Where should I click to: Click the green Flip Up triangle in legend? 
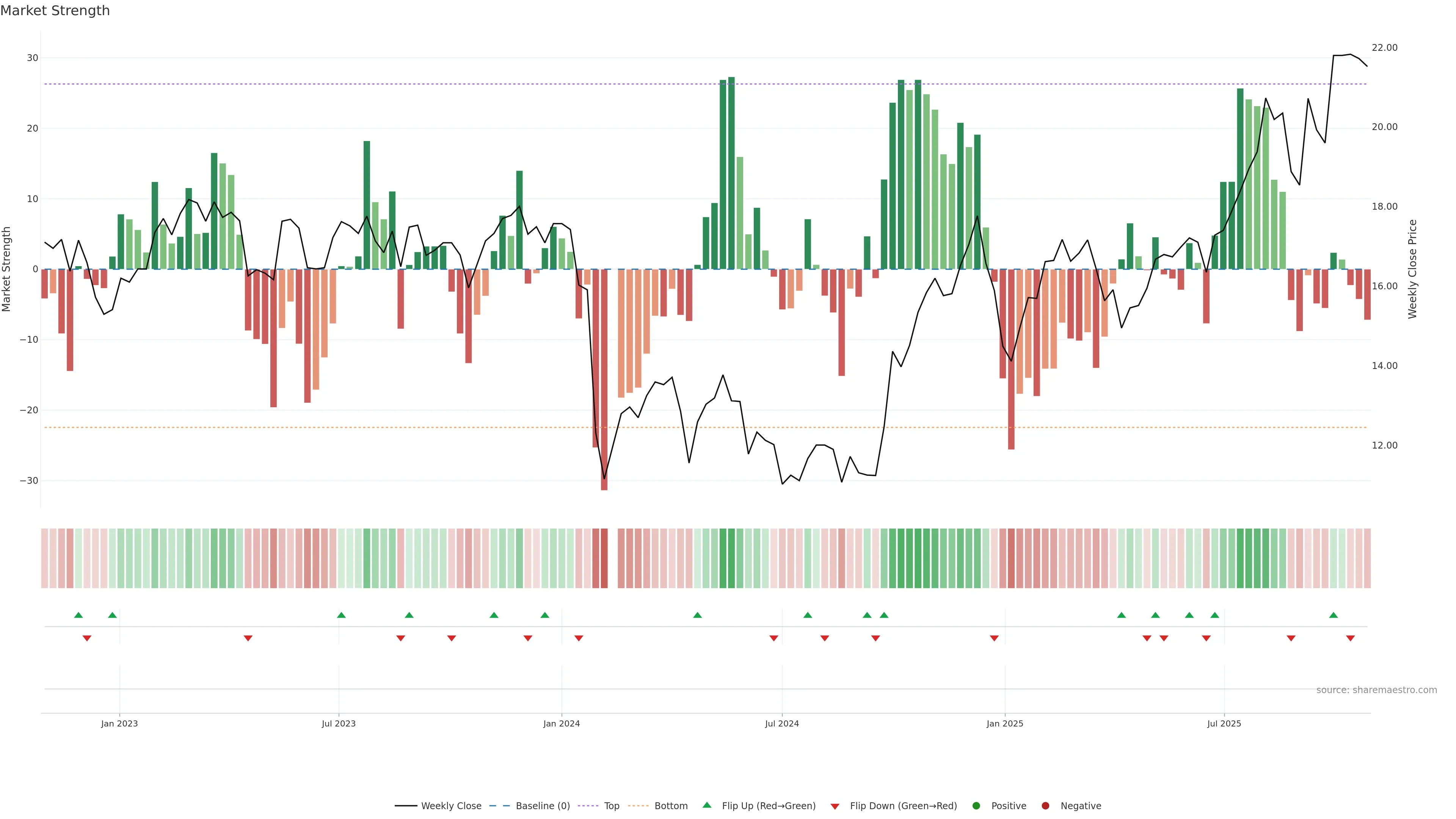[706, 805]
